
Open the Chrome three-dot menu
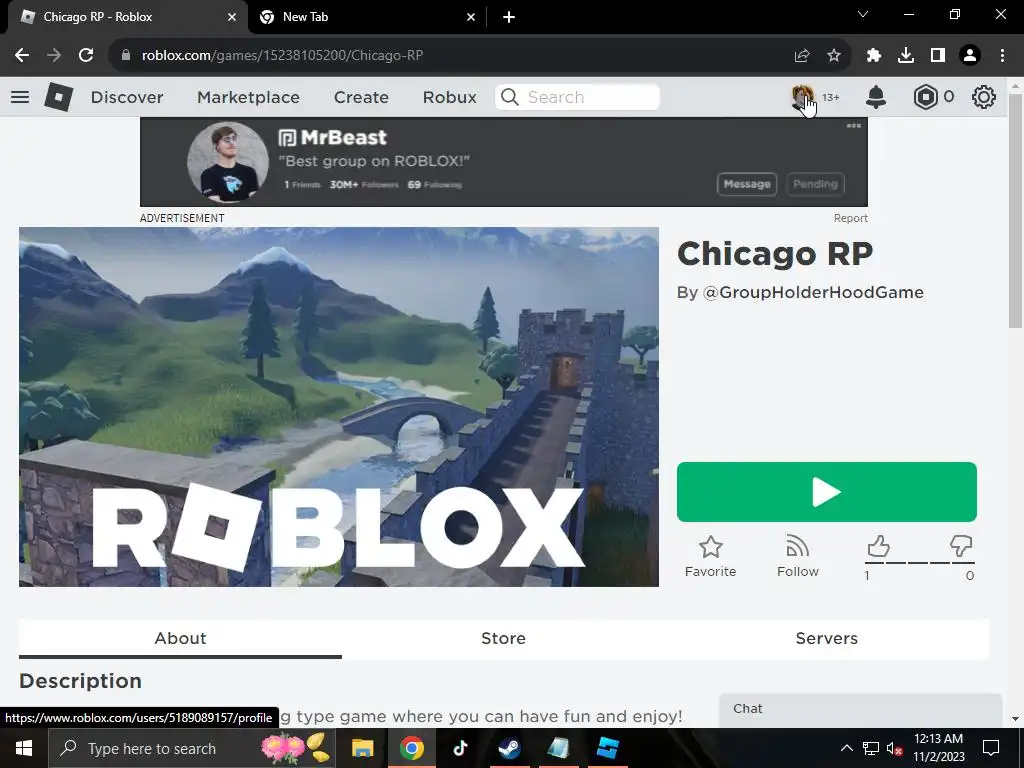(1002, 56)
